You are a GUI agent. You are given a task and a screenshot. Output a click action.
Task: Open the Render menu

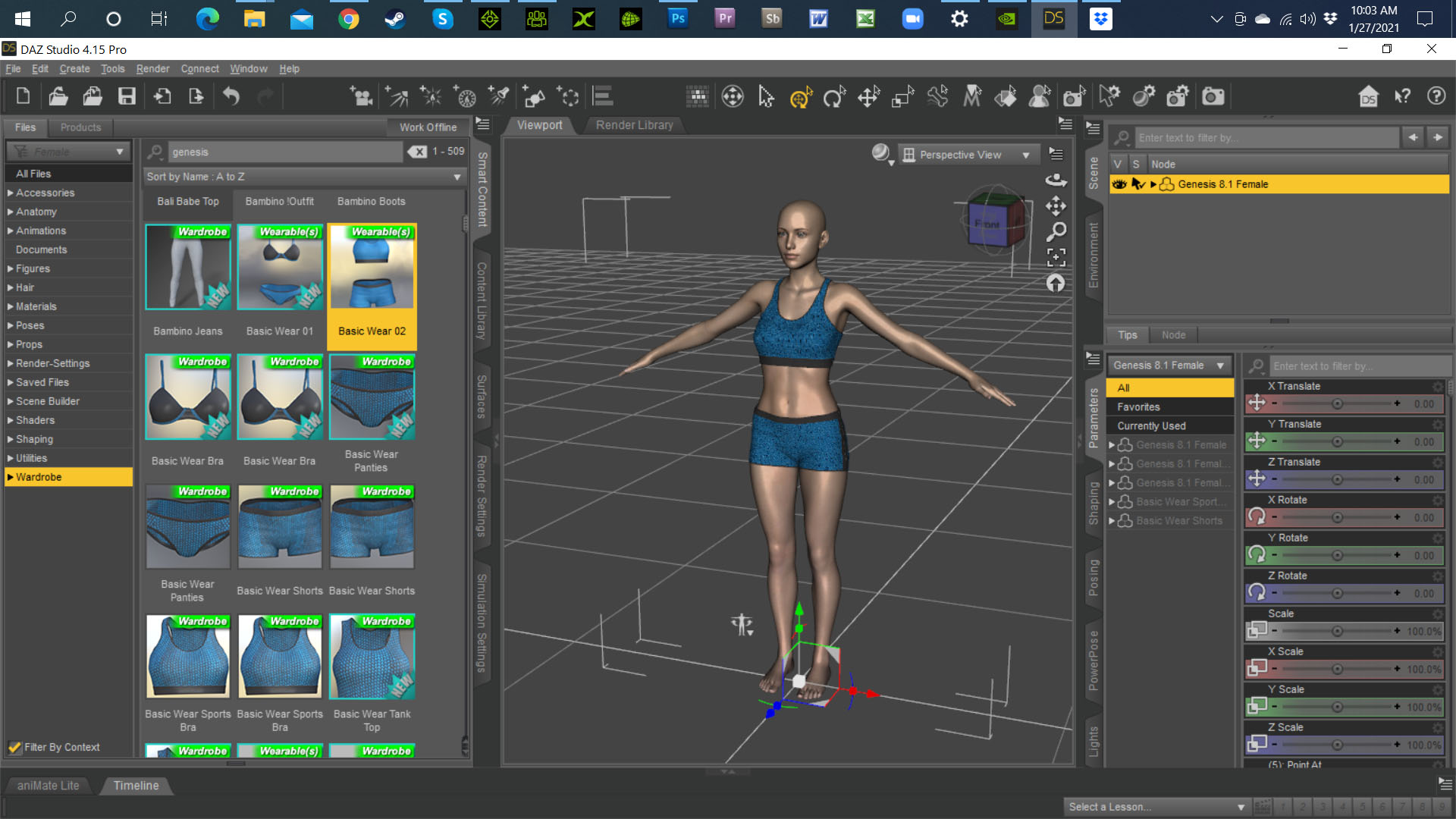(152, 69)
